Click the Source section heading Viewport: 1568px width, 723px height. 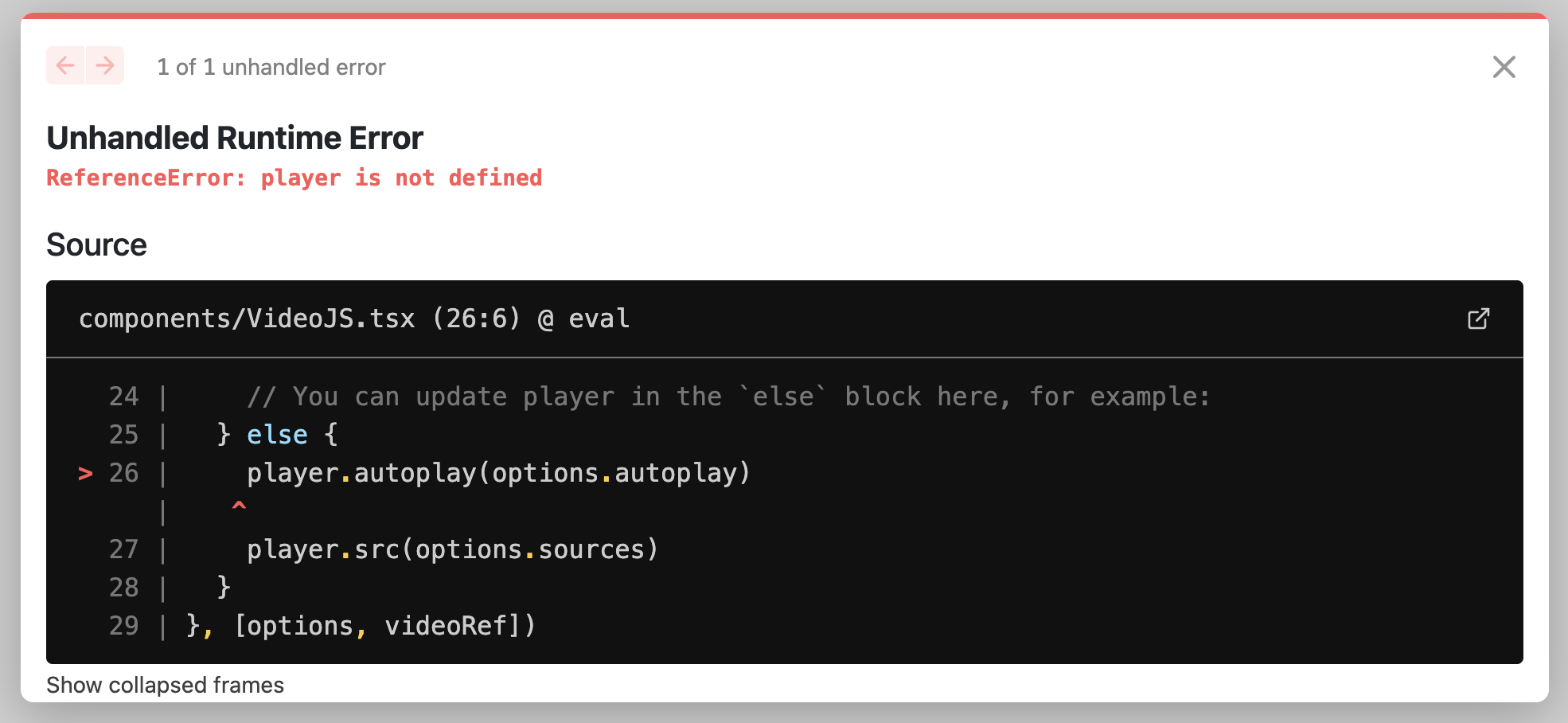[x=96, y=244]
